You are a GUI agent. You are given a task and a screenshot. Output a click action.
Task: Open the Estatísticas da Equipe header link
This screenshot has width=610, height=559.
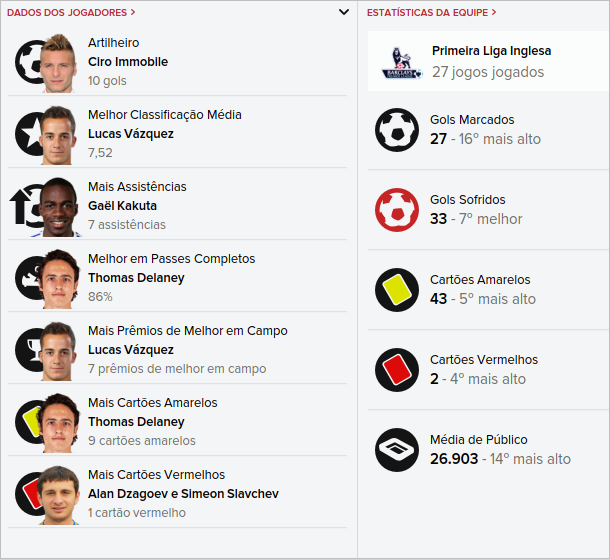[432, 12]
